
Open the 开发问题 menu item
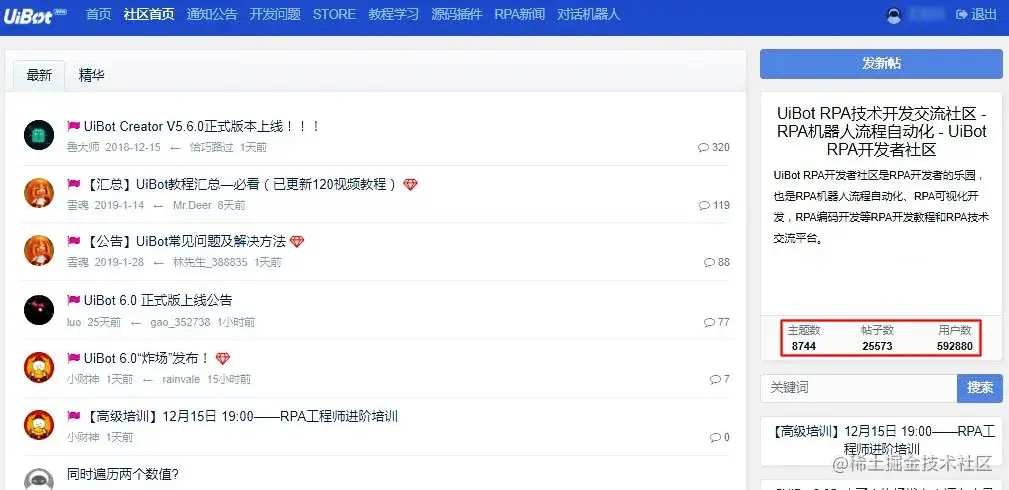point(275,14)
